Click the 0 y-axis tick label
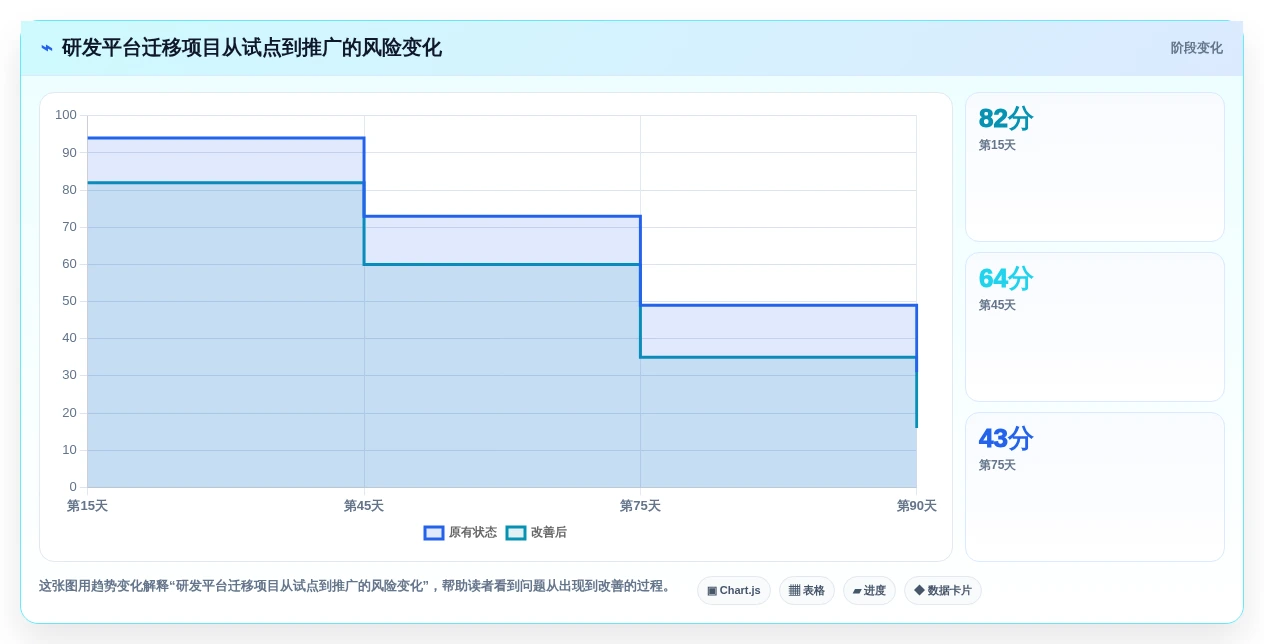Viewport: 1264px width, 644px height. (73, 487)
